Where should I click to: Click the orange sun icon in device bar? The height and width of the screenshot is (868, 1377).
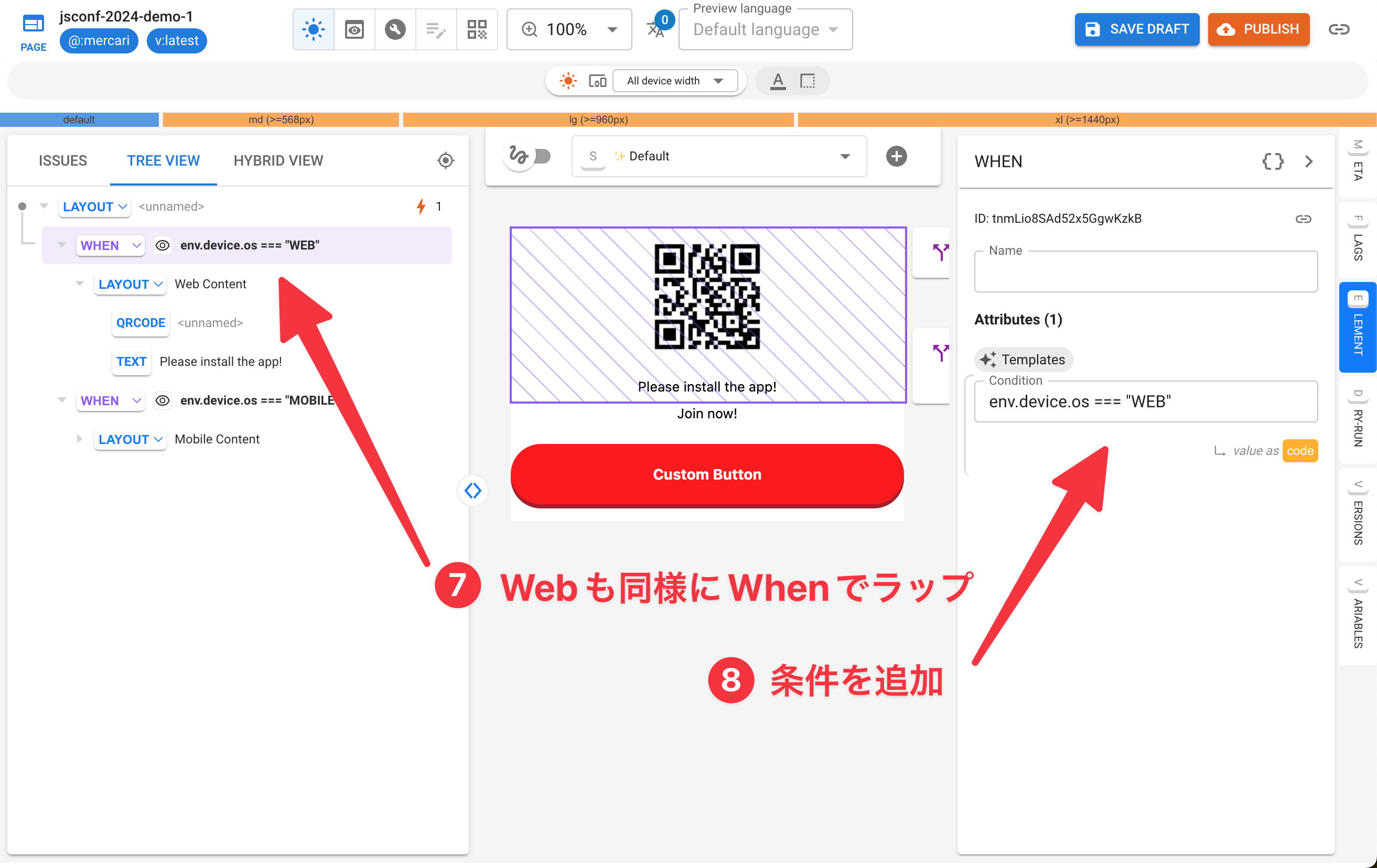point(568,81)
